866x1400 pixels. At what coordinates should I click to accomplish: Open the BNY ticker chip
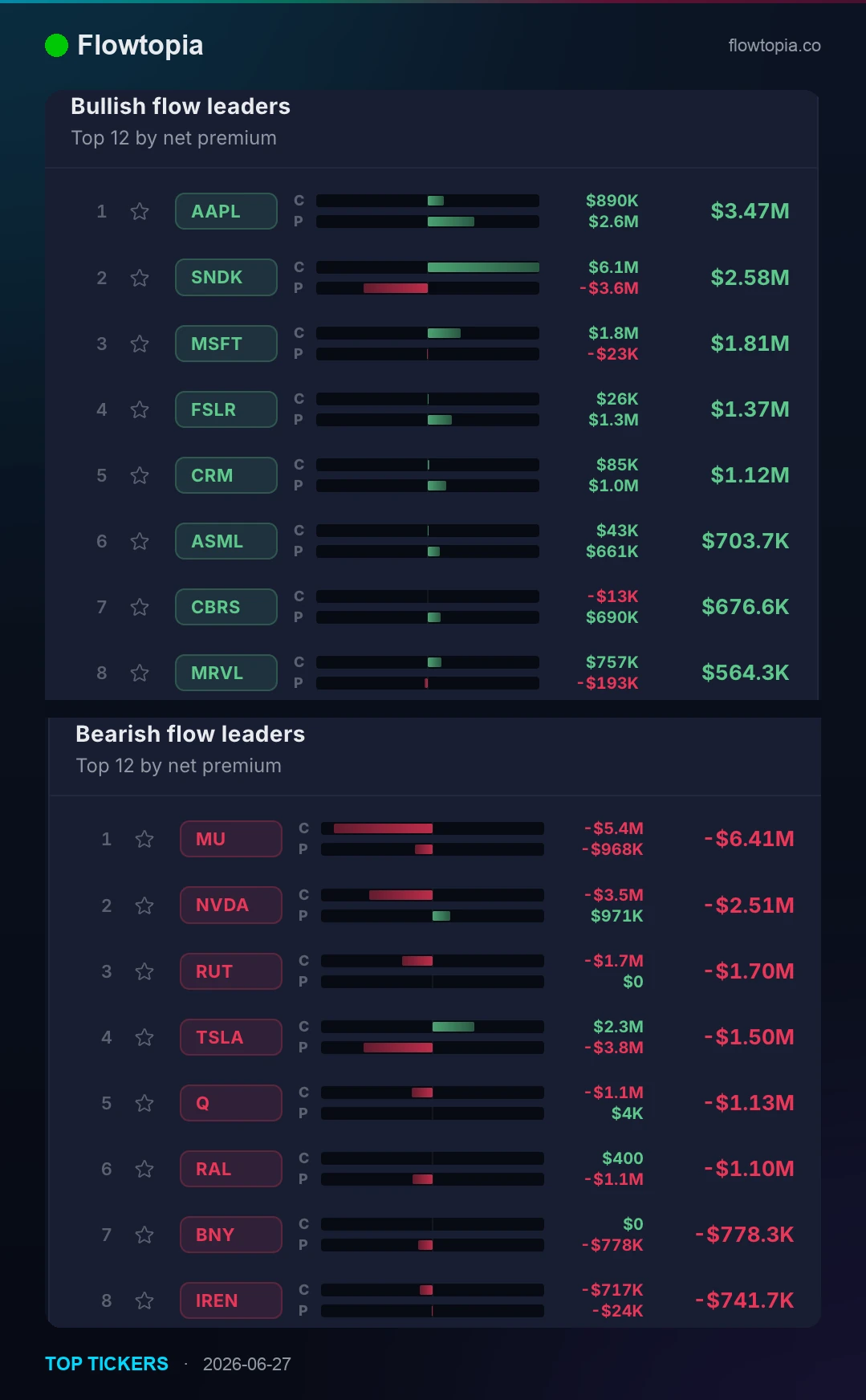[x=231, y=1235]
